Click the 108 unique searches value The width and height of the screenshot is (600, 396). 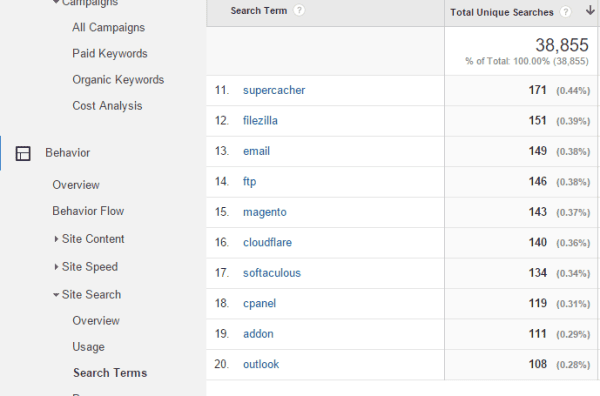537,364
